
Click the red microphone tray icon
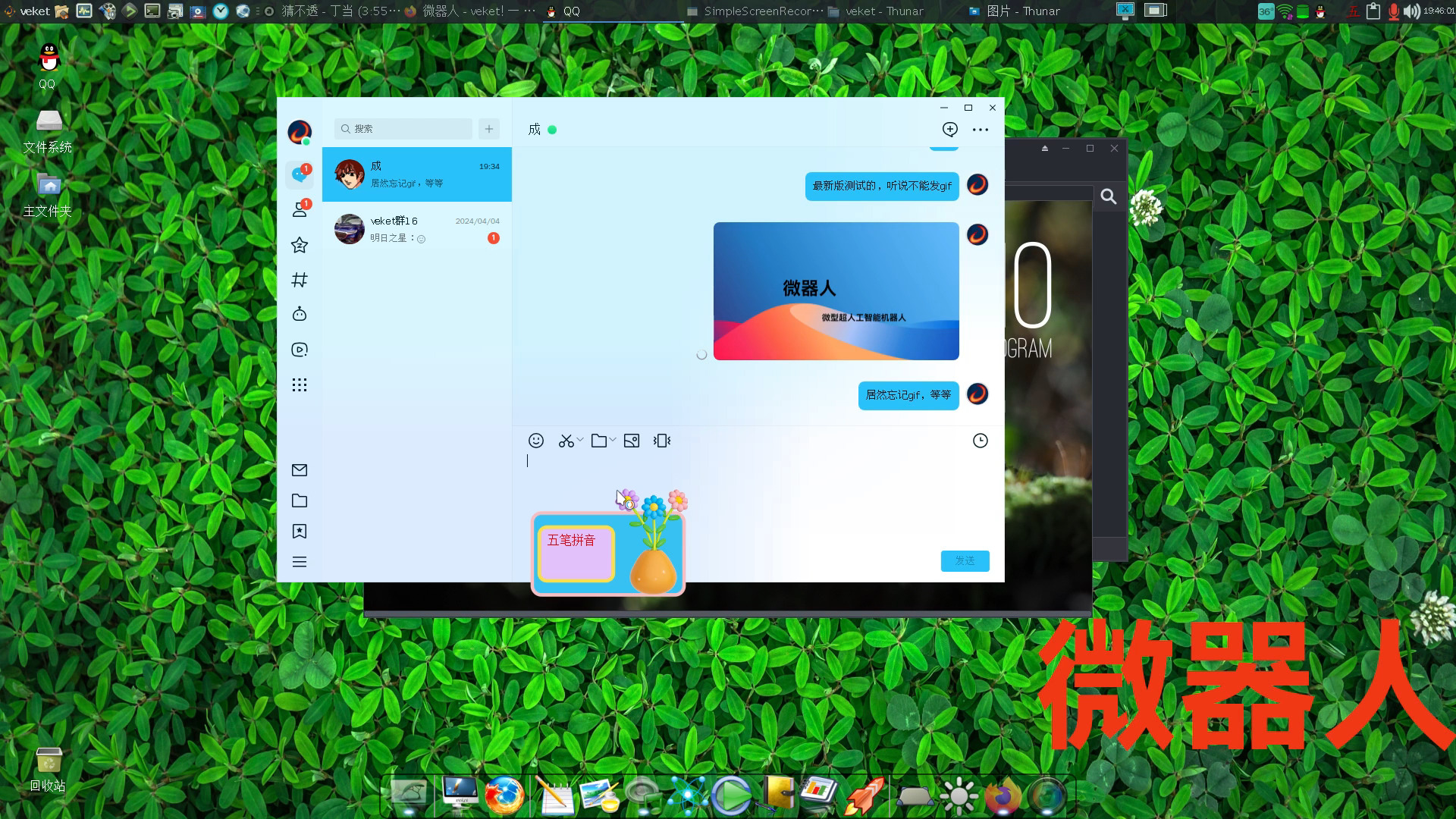pos(1394,11)
